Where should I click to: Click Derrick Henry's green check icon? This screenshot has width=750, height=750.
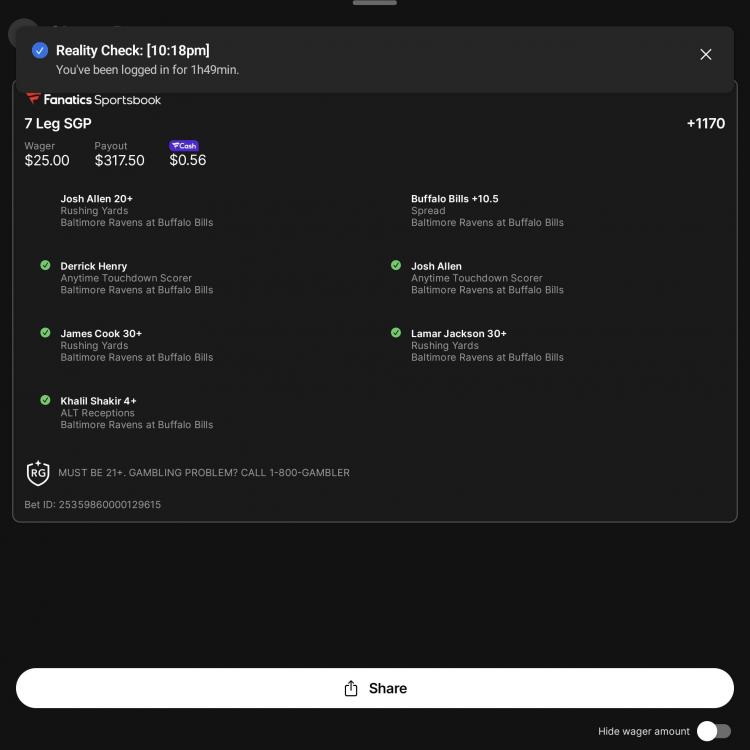pos(45,266)
